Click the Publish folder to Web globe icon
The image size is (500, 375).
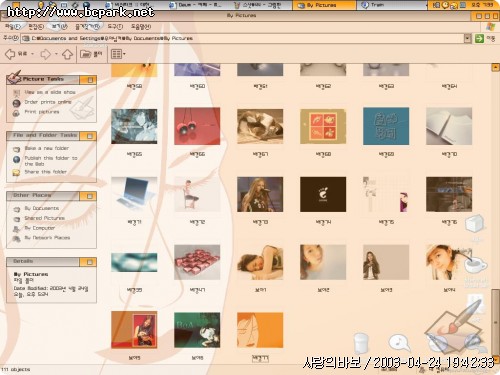click(x=16, y=159)
